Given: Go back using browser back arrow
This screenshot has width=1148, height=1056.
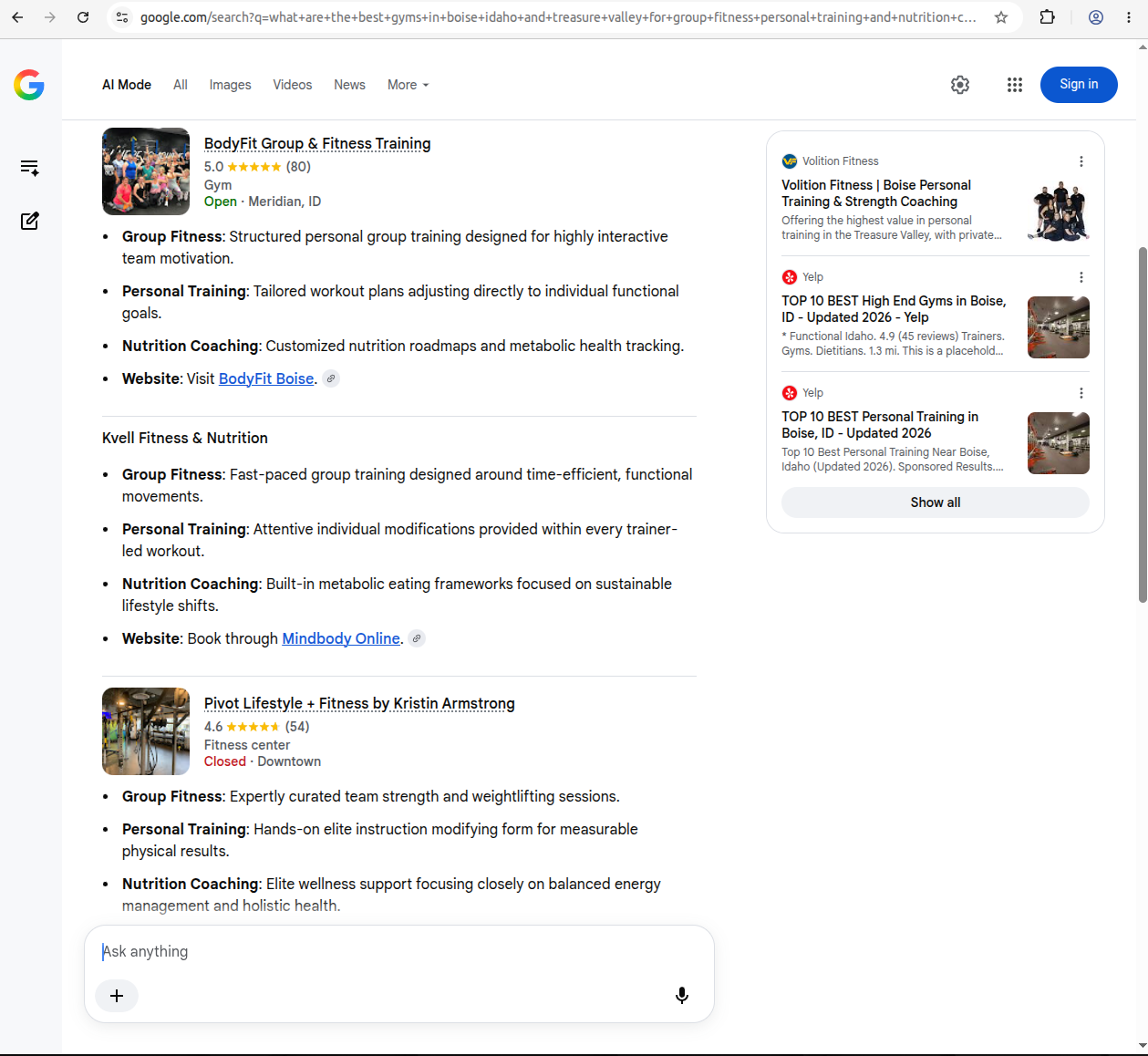Looking at the screenshot, I should (x=17, y=17).
